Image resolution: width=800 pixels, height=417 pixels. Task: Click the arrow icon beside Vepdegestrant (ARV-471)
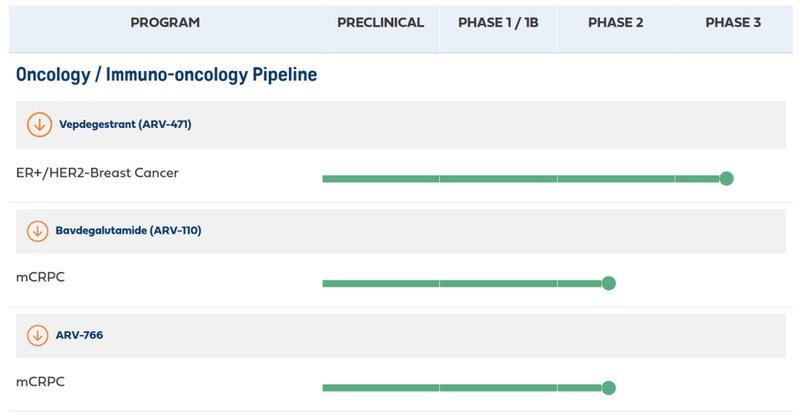(39, 125)
